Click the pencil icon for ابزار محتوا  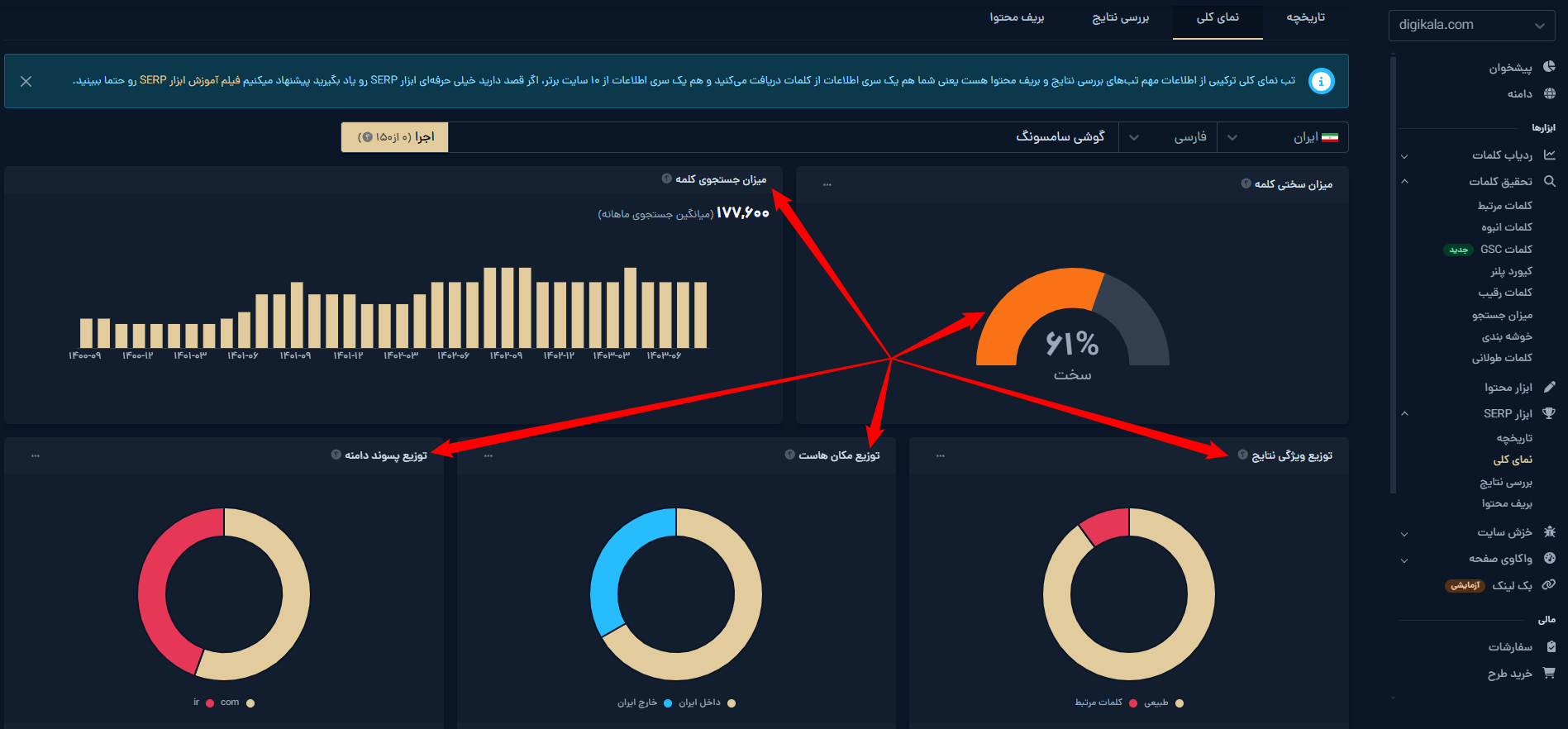pos(1549,387)
